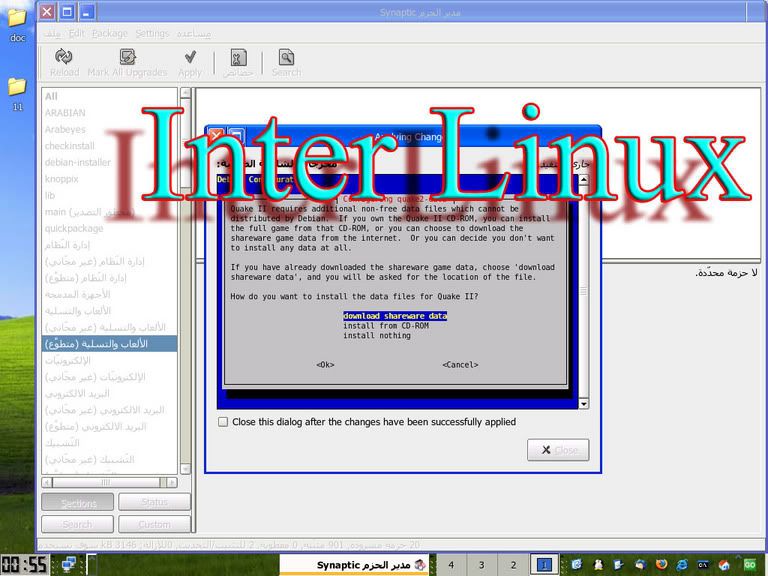
Task: Click the sections list horizontal scrollbar
Action: [109, 482]
